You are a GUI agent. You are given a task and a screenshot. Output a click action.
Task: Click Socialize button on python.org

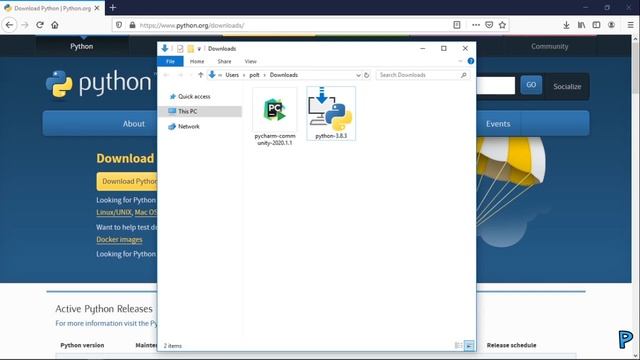[567, 87]
